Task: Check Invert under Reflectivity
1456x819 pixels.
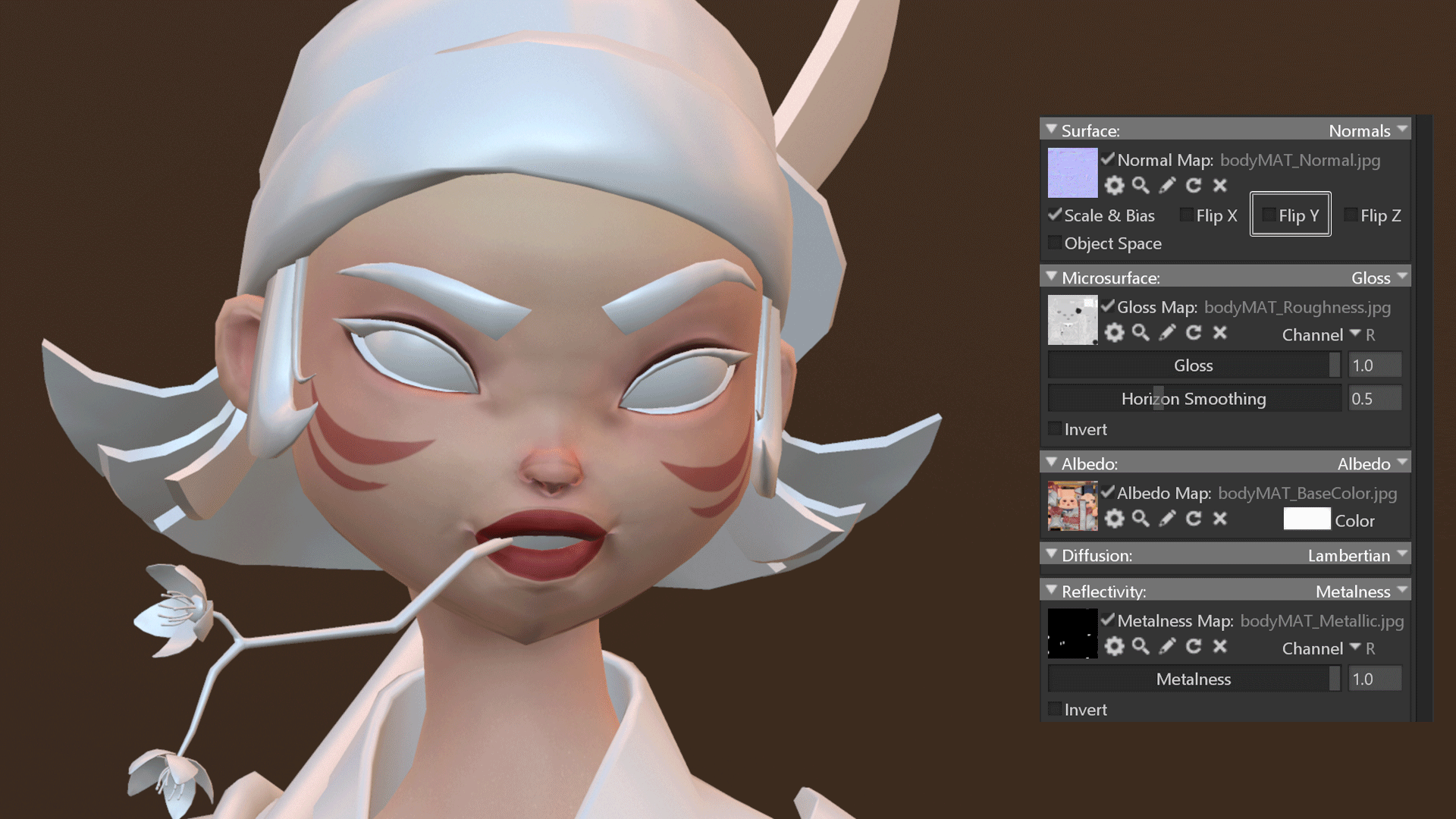Action: (1055, 709)
